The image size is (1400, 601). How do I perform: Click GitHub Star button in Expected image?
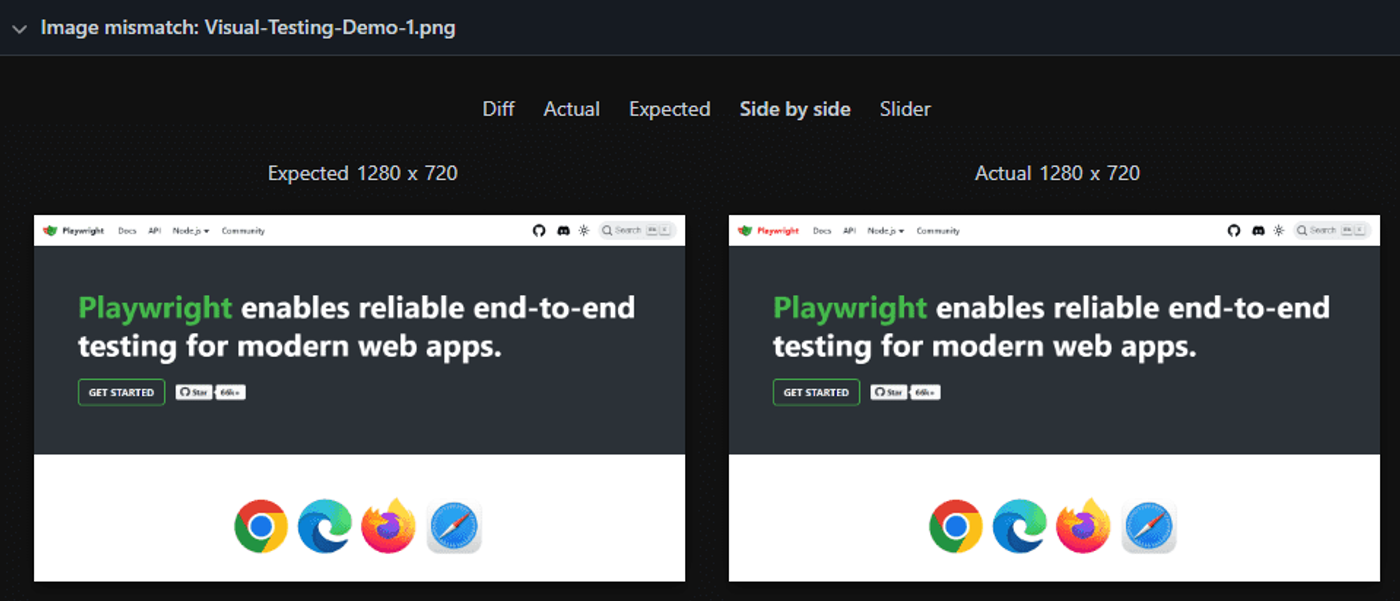click(193, 392)
